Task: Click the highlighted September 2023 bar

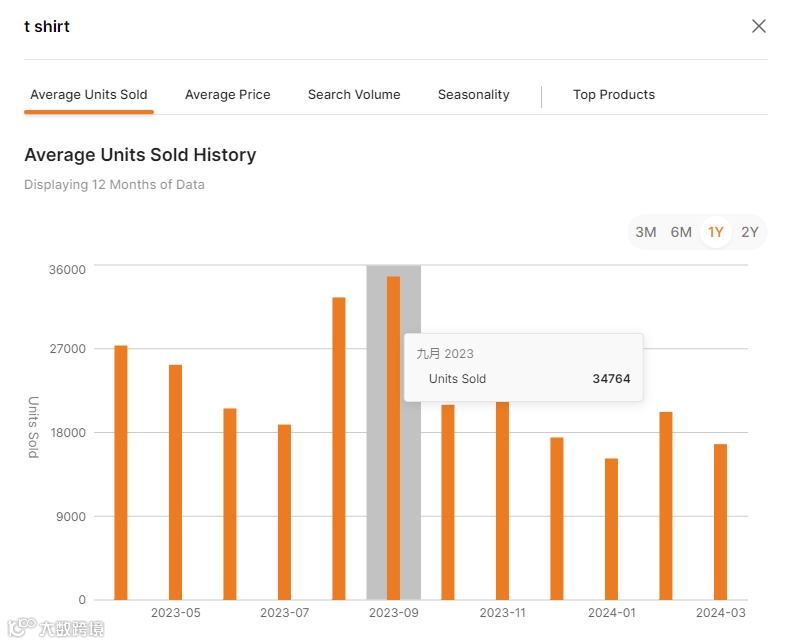Action: (393, 438)
